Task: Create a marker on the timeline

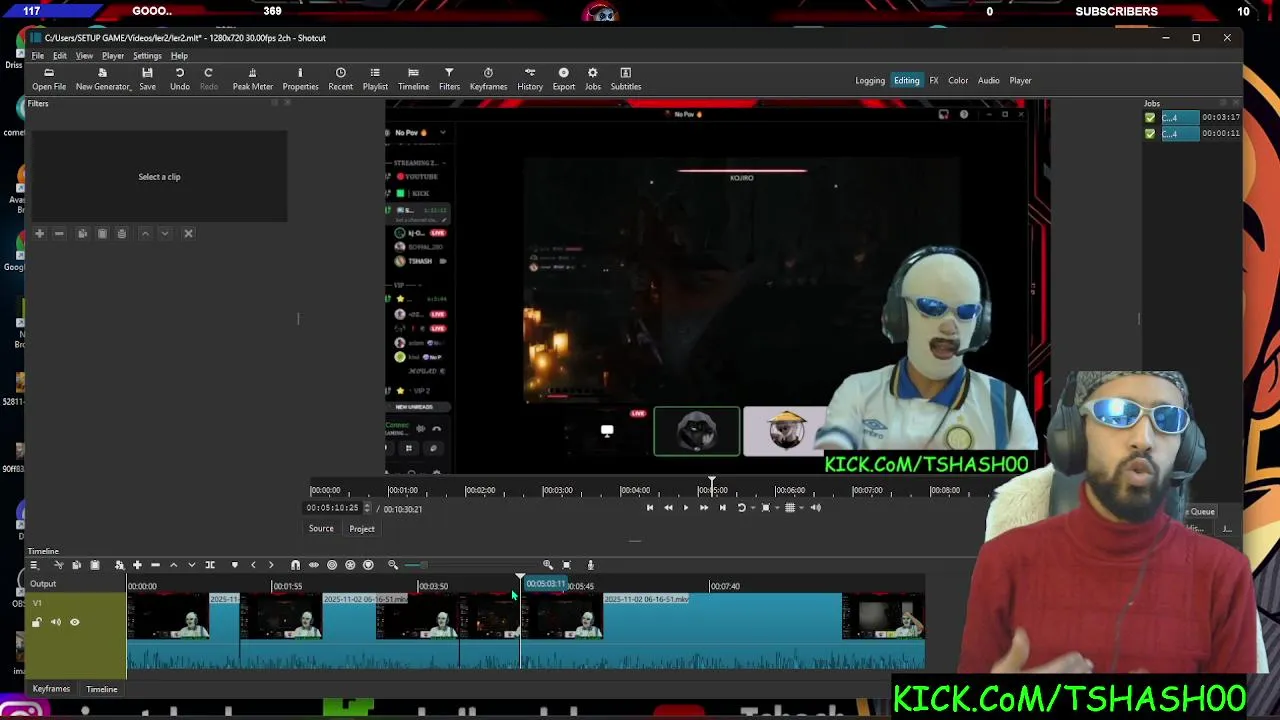Action: [235, 565]
